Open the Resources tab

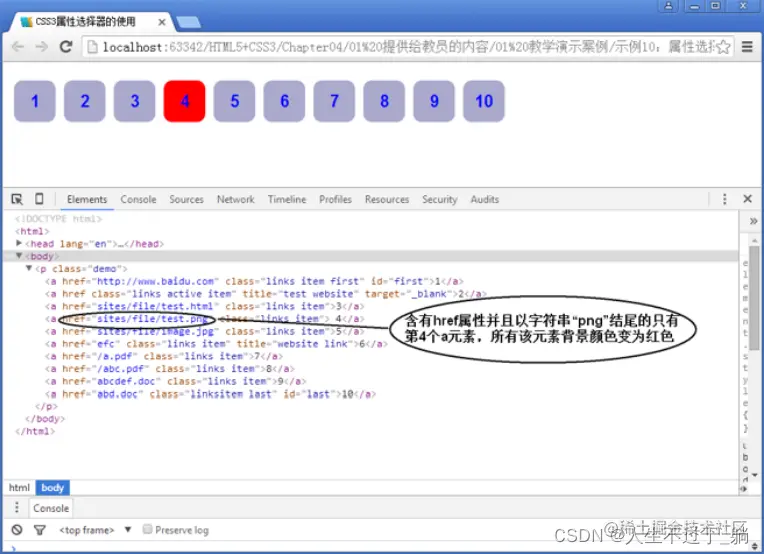pyautogui.click(x=387, y=199)
